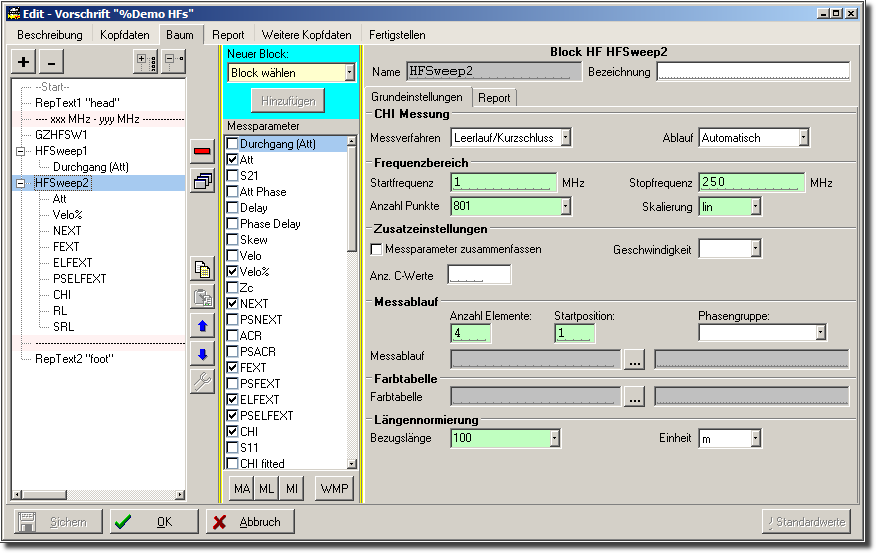
Task: Collapse the HFSweep2 tree node
Action: (21, 183)
